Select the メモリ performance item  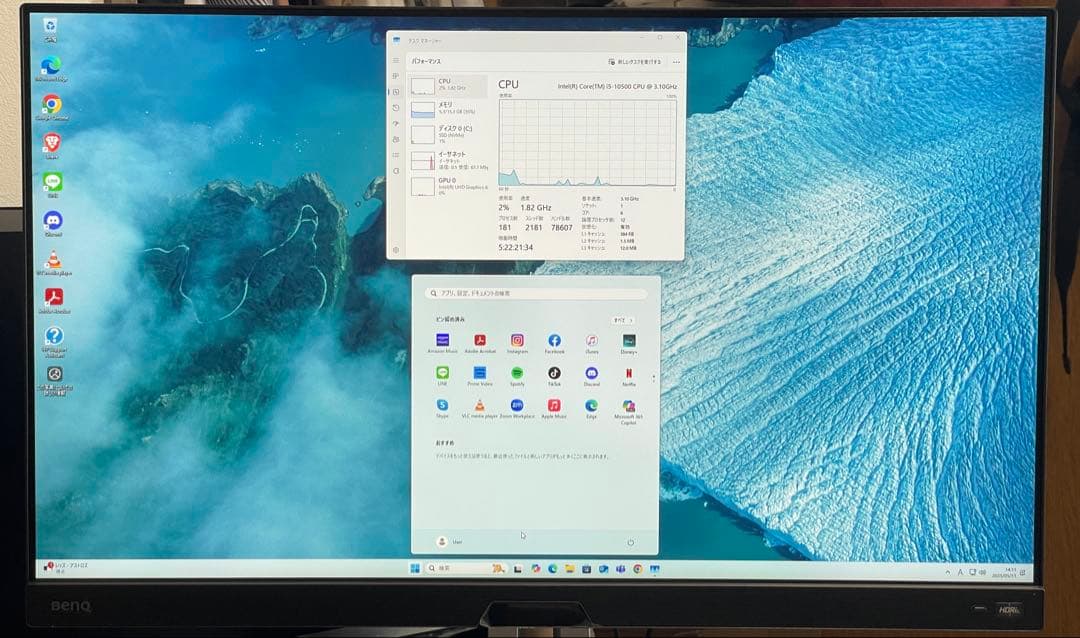[447, 109]
